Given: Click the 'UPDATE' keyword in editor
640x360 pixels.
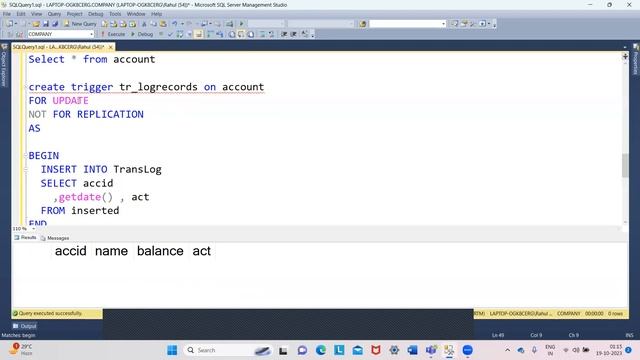Looking at the screenshot, I should click(x=70, y=101).
